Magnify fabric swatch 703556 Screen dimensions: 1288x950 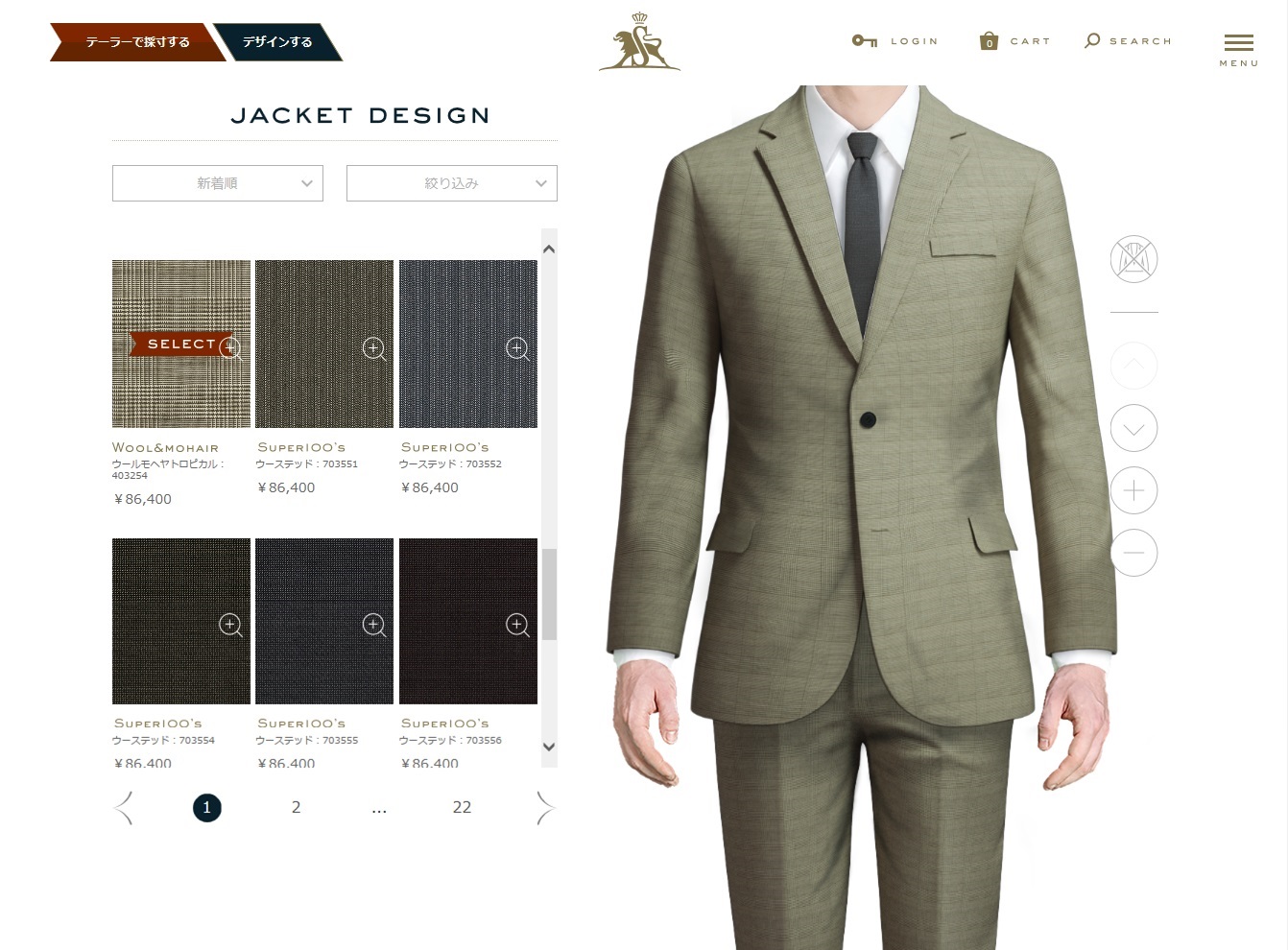pos(517,626)
